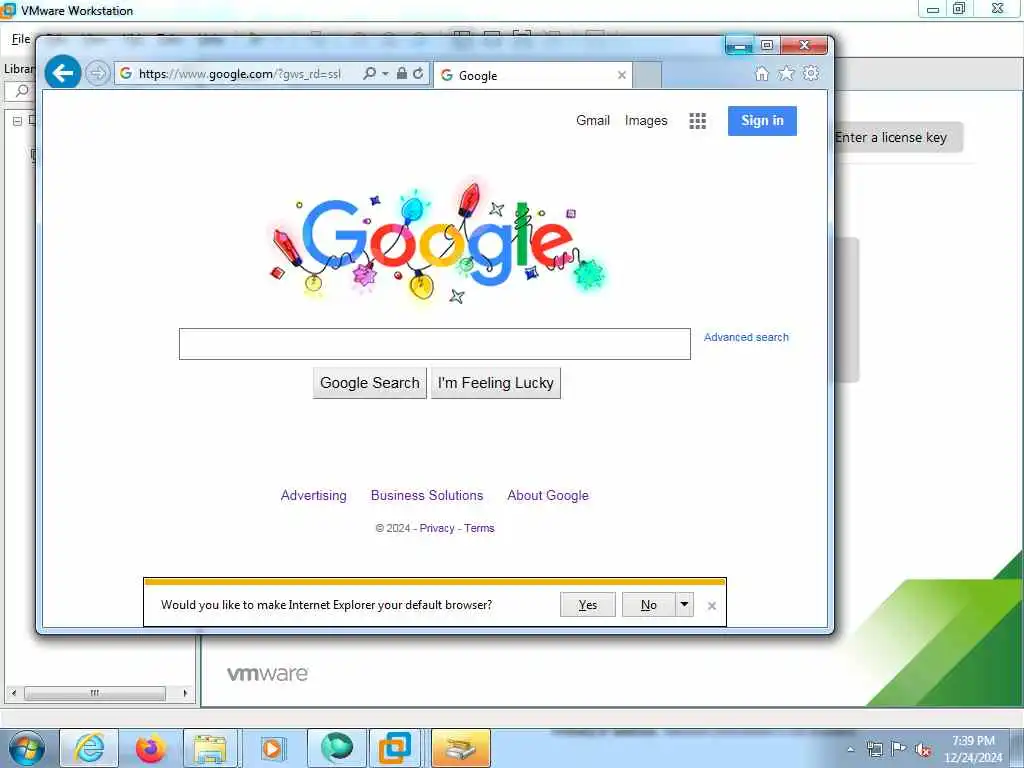Collapse the VMware library tree node
Viewport: 1024px width, 768px height.
pos(18,121)
